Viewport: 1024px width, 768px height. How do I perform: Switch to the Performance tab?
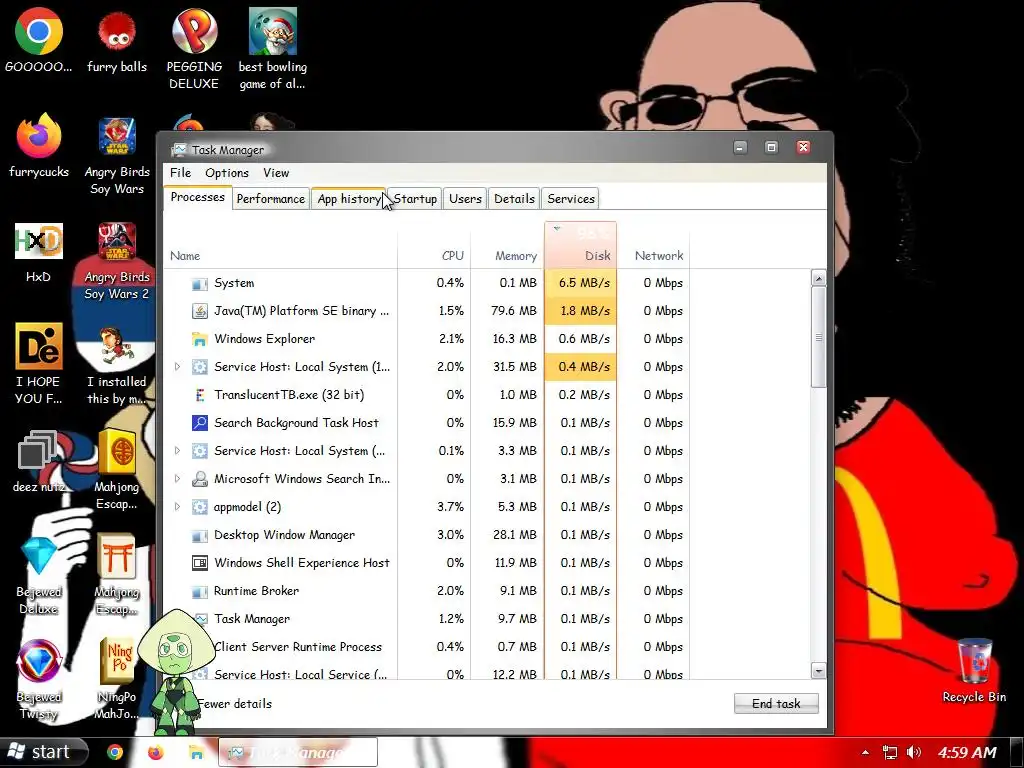[270, 199]
